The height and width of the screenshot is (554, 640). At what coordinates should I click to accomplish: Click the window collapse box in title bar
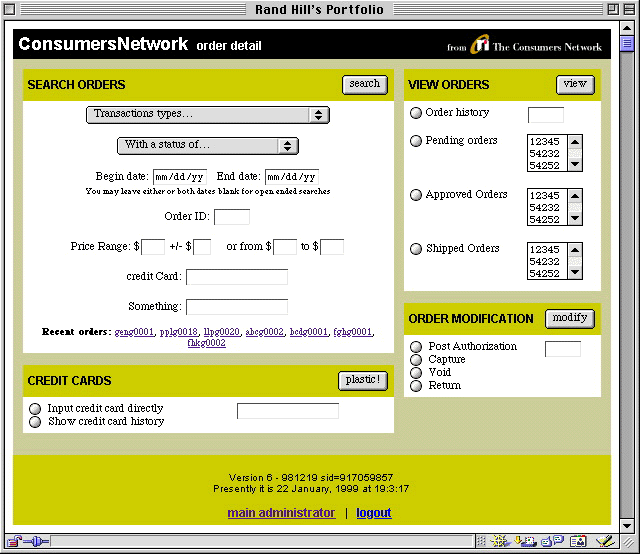pyautogui.click(x=629, y=9)
